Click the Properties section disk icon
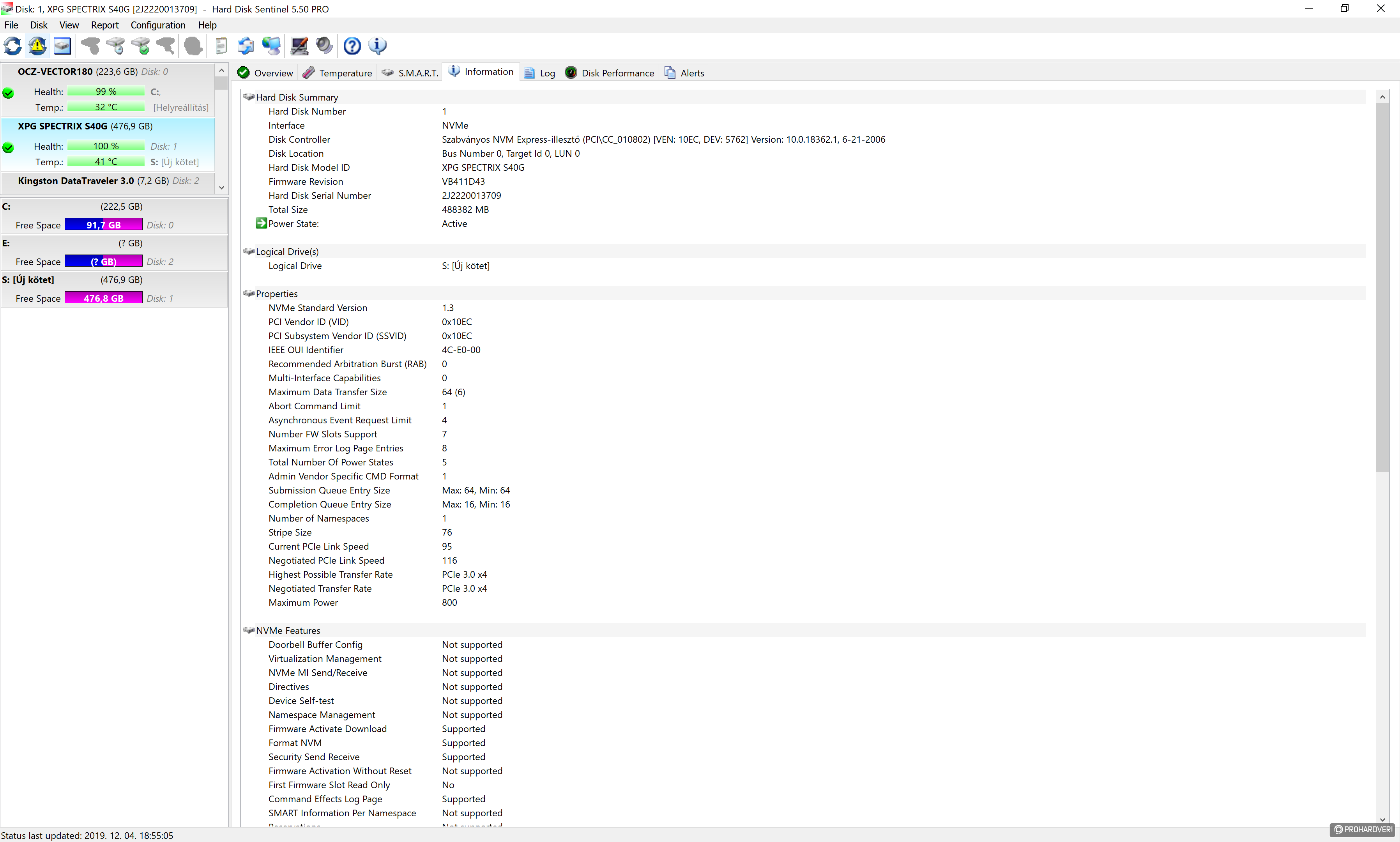 (248, 294)
